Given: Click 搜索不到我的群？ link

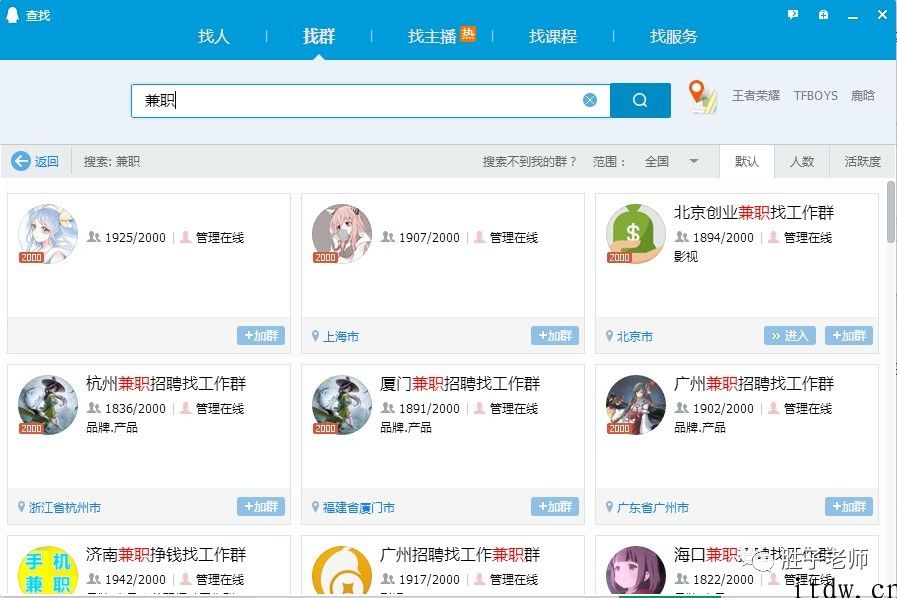Looking at the screenshot, I should 529,161.
